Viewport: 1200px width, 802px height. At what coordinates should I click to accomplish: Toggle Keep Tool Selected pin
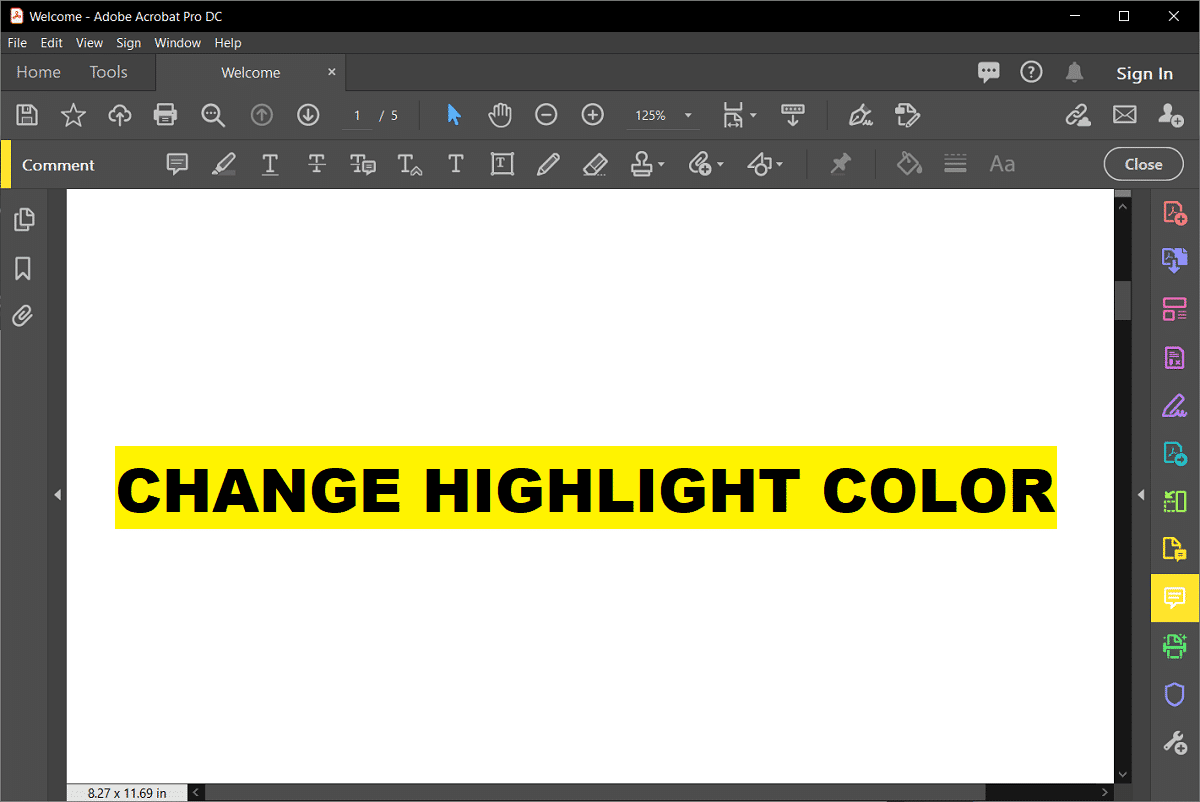(840, 163)
